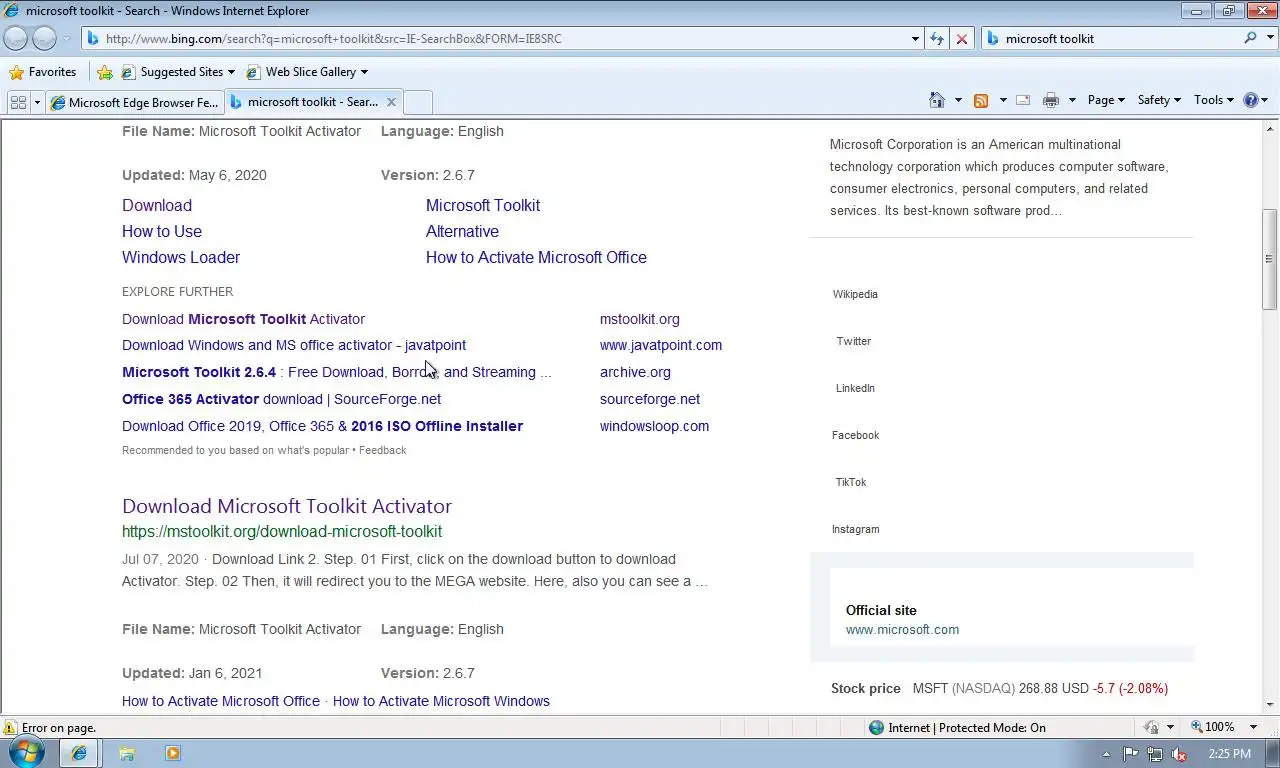Image resolution: width=1280 pixels, height=768 pixels.
Task: Open the Alternative sitelink
Action: 462,231
